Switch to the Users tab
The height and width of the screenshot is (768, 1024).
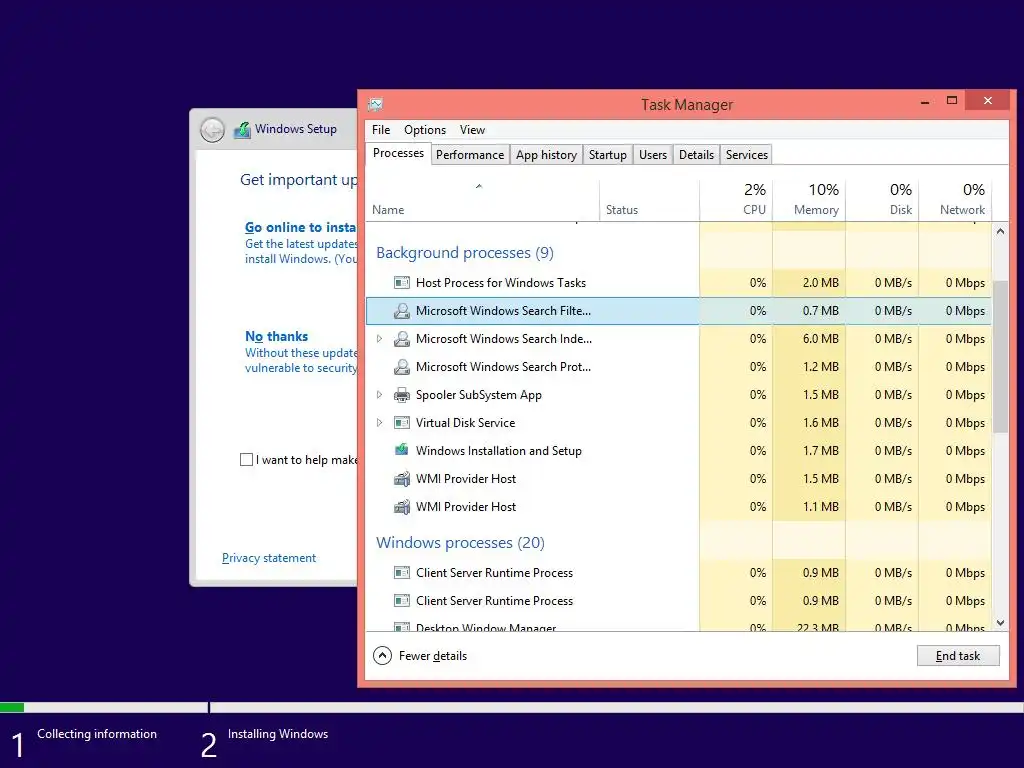(652, 155)
